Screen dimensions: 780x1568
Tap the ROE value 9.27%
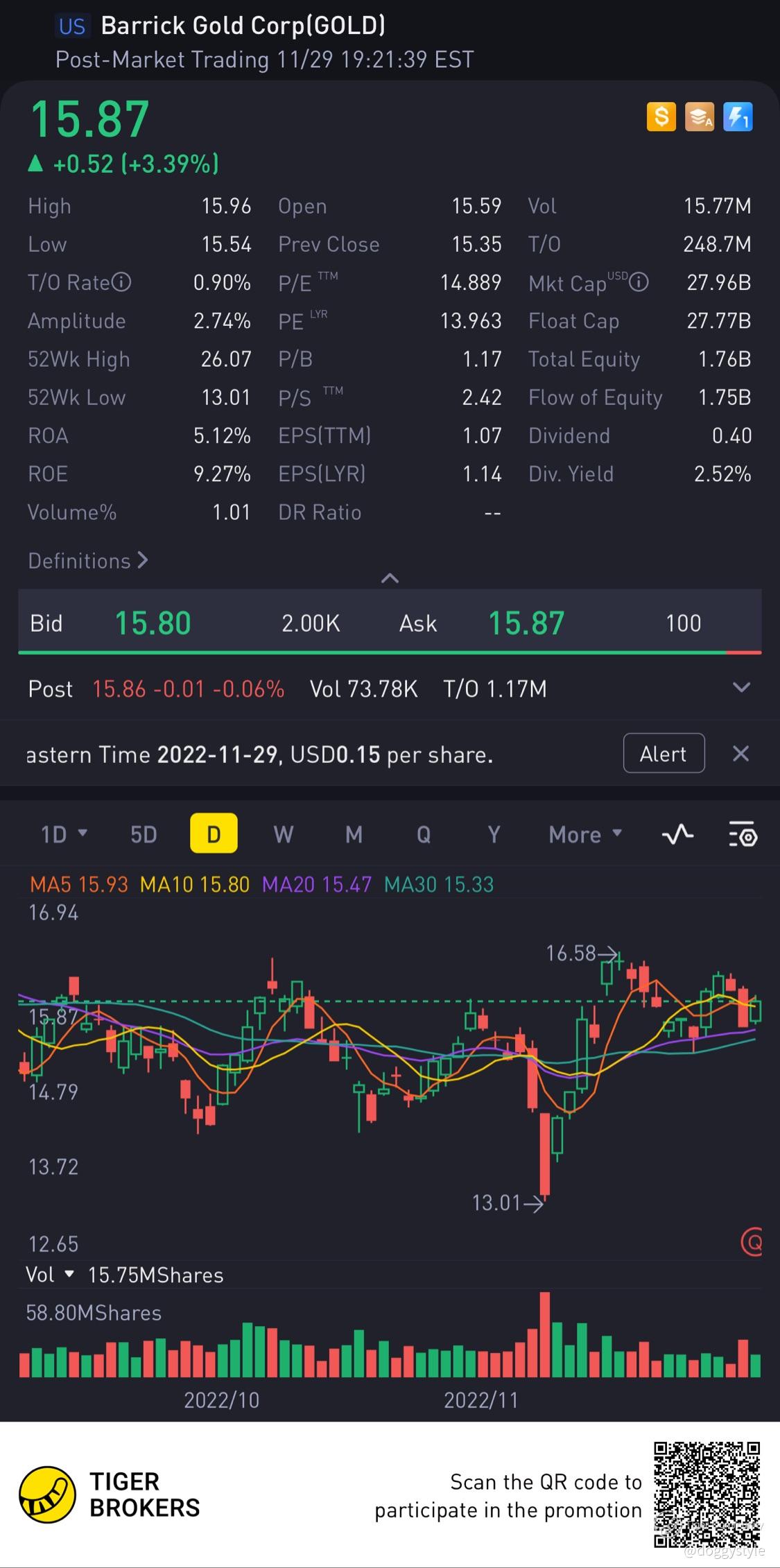pos(222,474)
